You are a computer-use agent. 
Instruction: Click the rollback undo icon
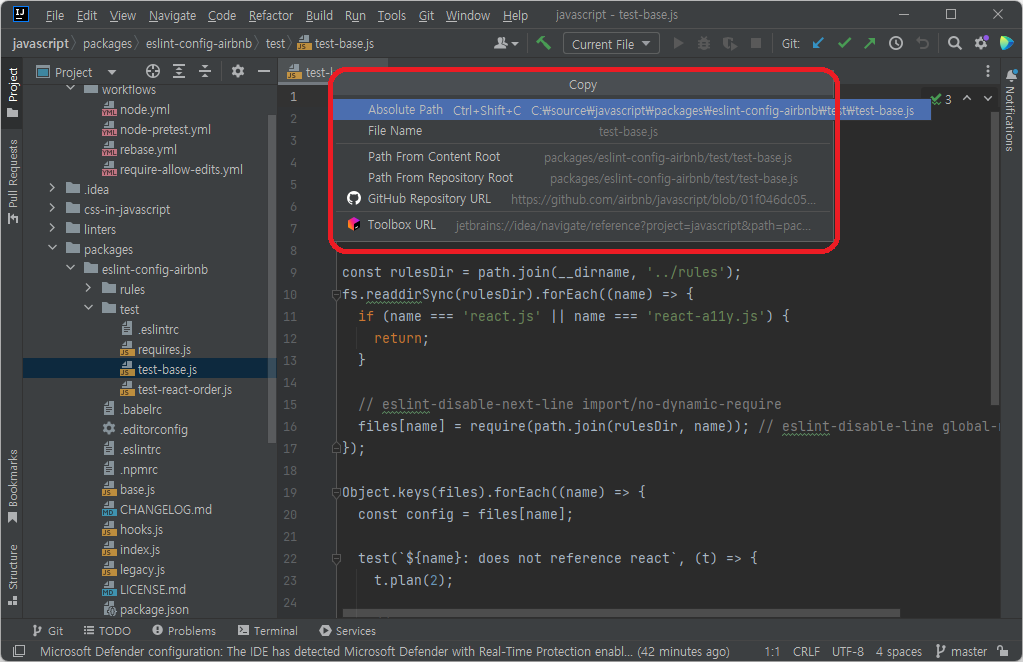(x=922, y=43)
